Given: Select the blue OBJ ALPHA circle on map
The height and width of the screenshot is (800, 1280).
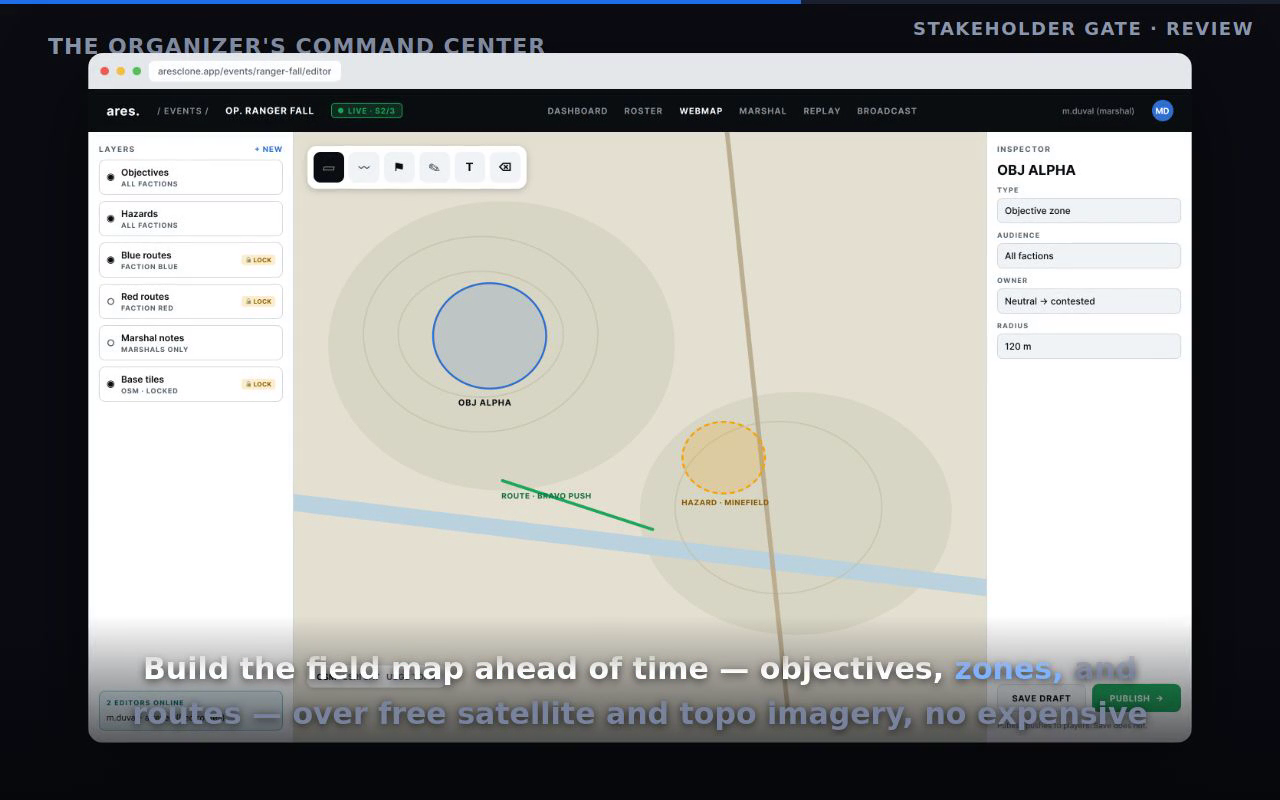Looking at the screenshot, I should (490, 336).
